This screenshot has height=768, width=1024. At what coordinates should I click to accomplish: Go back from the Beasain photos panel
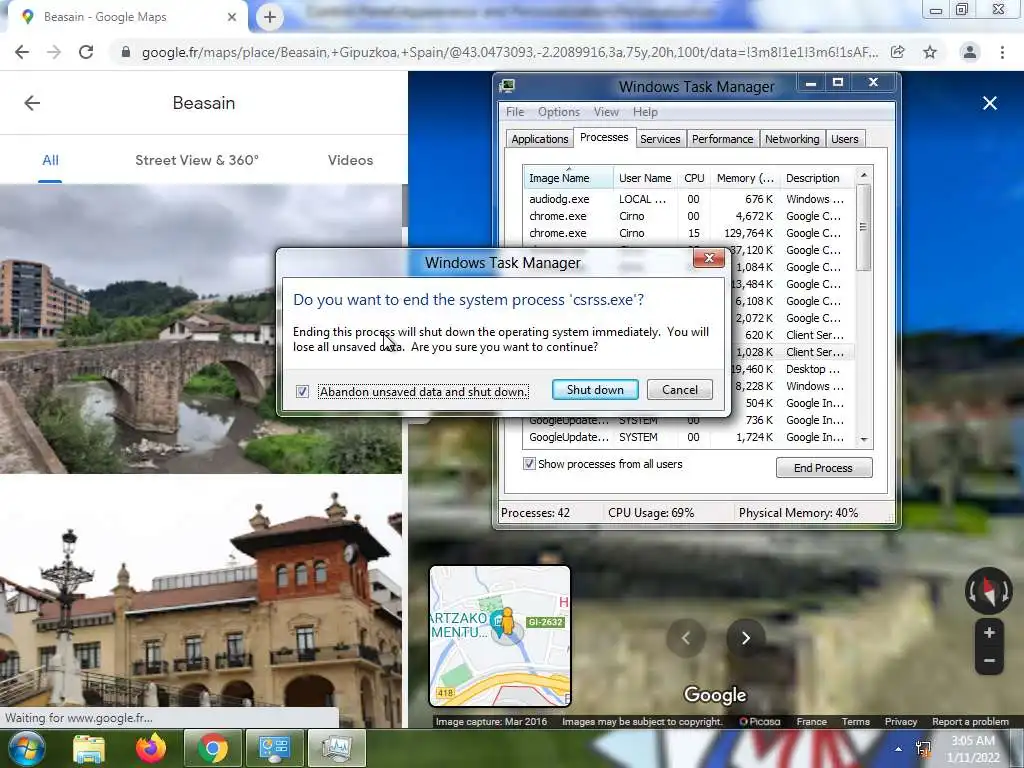[x=32, y=103]
